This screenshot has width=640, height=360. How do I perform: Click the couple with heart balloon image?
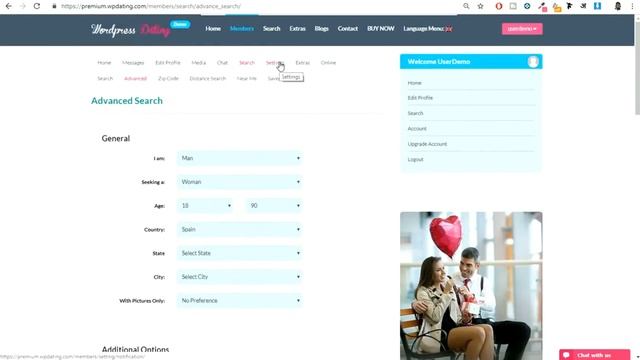pyautogui.click(x=471, y=286)
